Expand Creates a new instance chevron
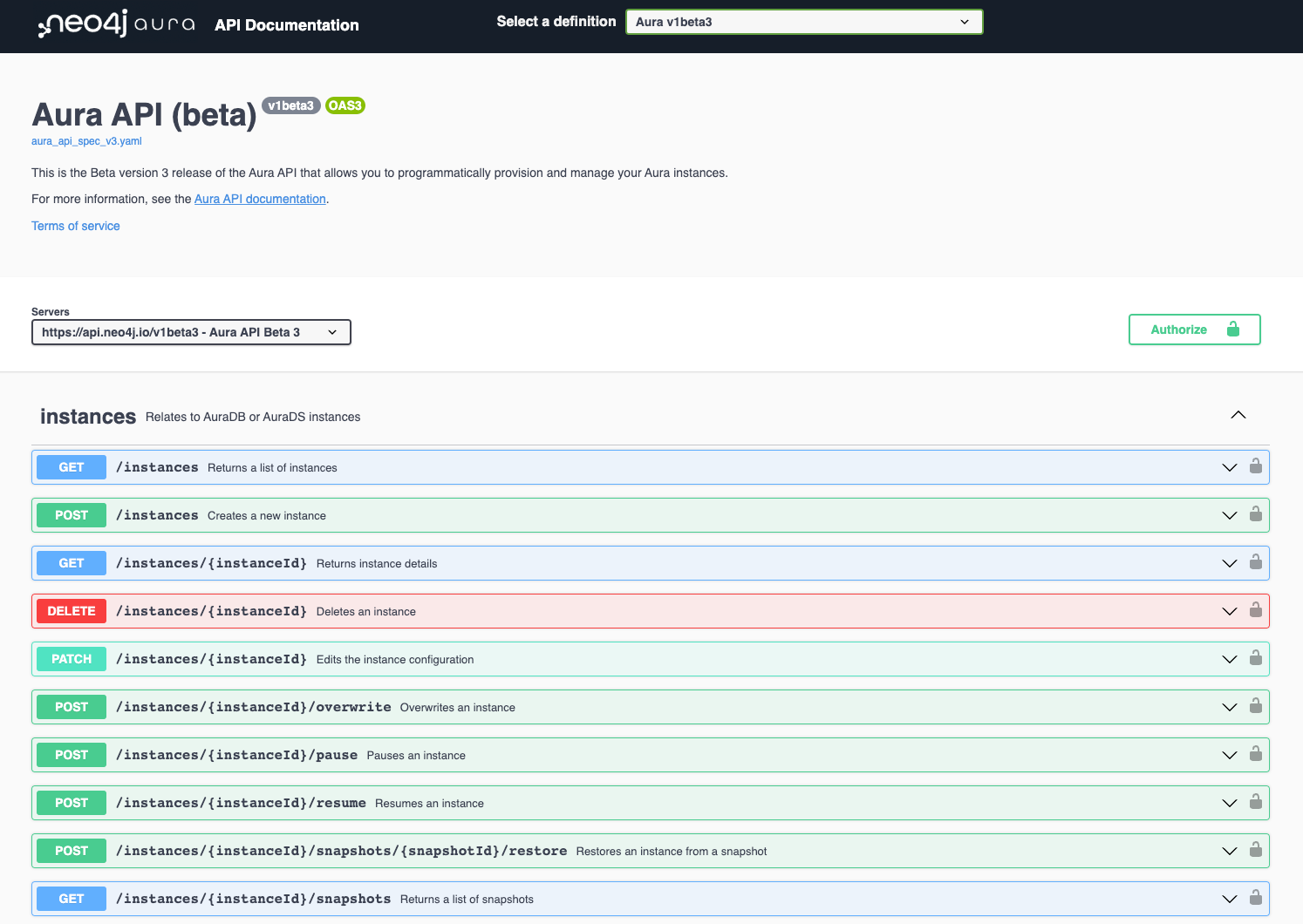The width and height of the screenshot is (1303, 924). click(1230, 516)
